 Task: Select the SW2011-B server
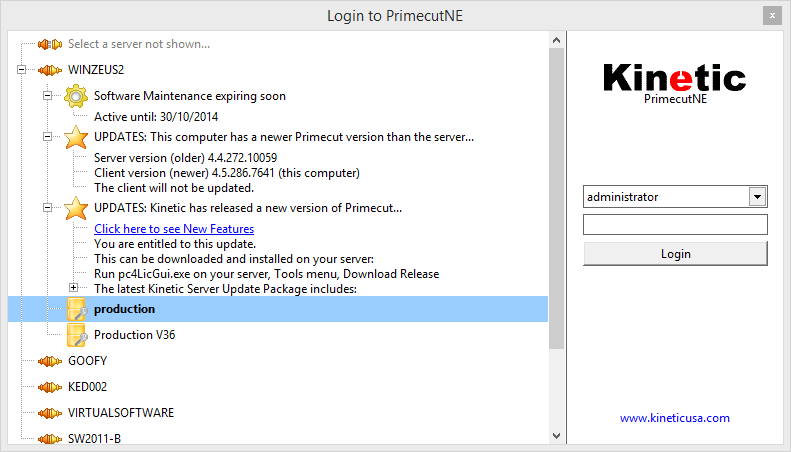[x=94, y=439]
